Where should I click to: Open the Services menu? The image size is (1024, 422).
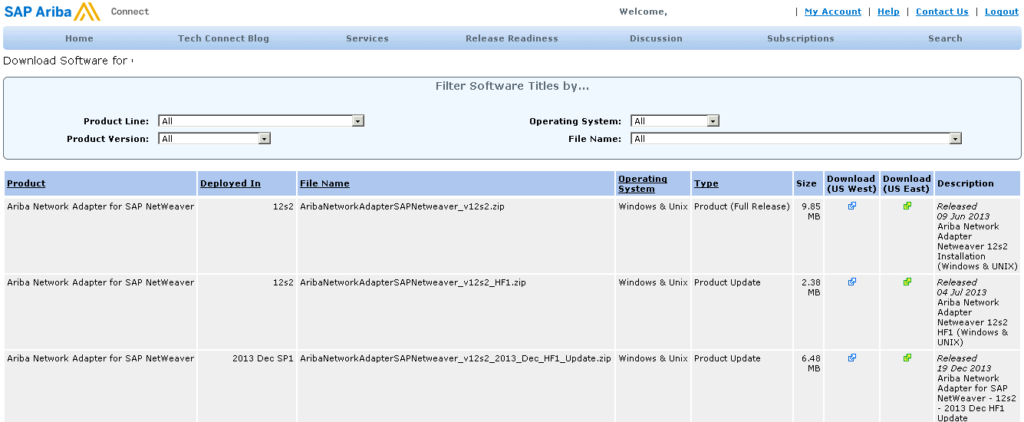367,39
